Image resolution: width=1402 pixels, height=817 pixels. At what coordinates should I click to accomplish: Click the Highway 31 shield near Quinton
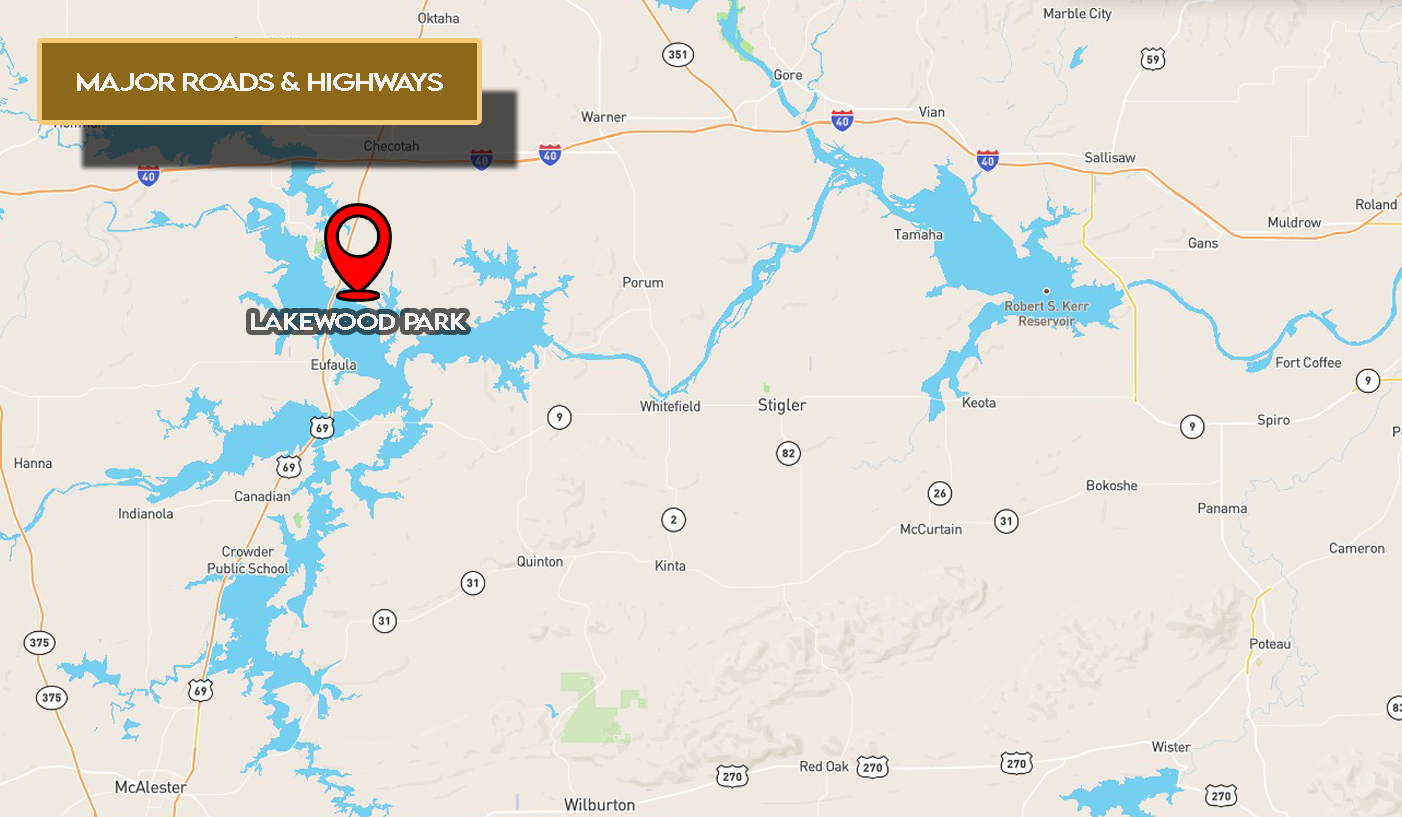tap(472, 582)
